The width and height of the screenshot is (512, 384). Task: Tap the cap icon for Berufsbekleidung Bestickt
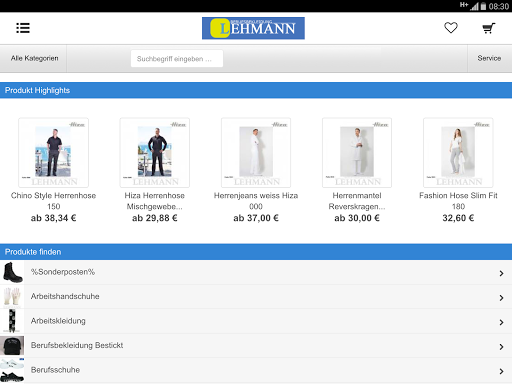coord(12,346)
